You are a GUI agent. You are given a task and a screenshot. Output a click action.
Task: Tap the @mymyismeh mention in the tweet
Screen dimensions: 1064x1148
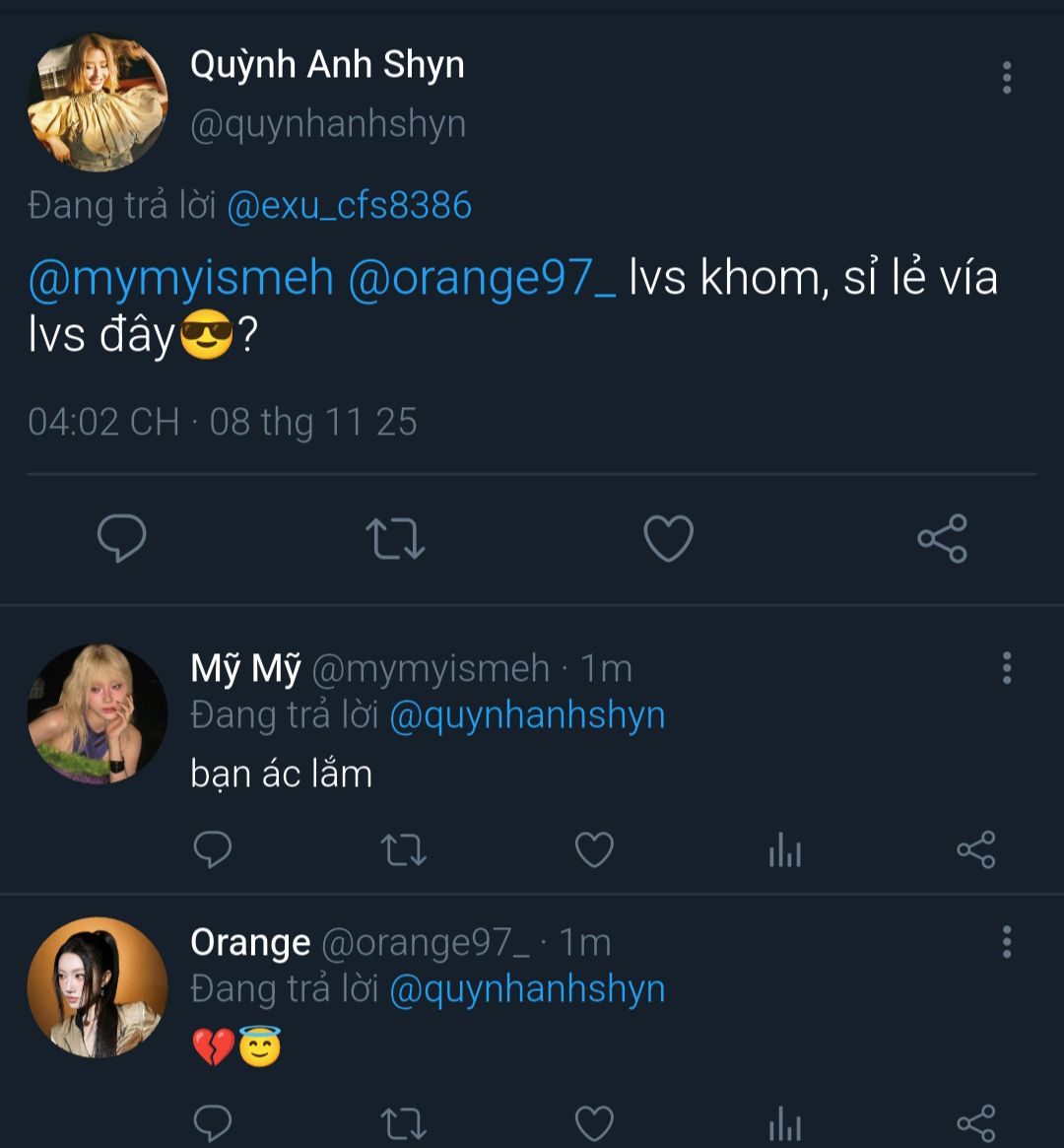click(181, 279)
